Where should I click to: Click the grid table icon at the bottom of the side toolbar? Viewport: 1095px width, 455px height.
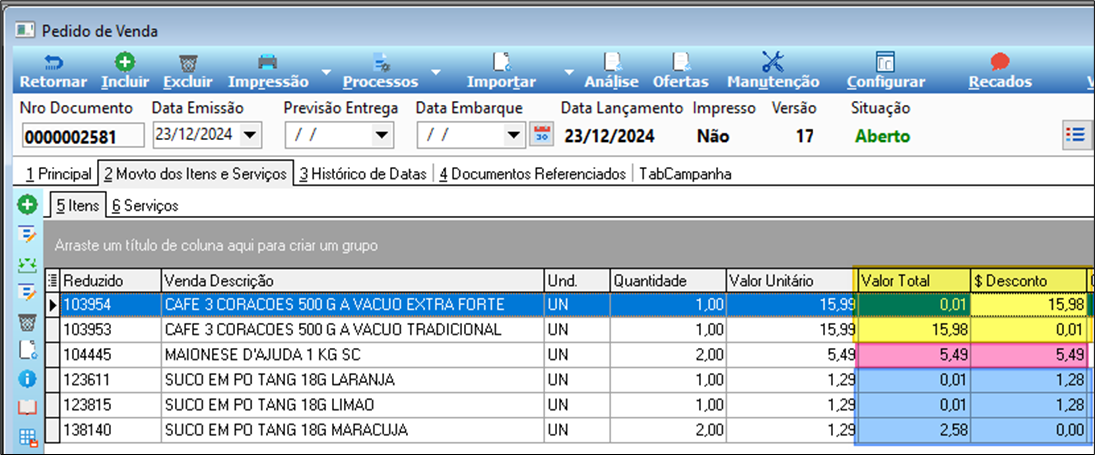pos(27,438)
